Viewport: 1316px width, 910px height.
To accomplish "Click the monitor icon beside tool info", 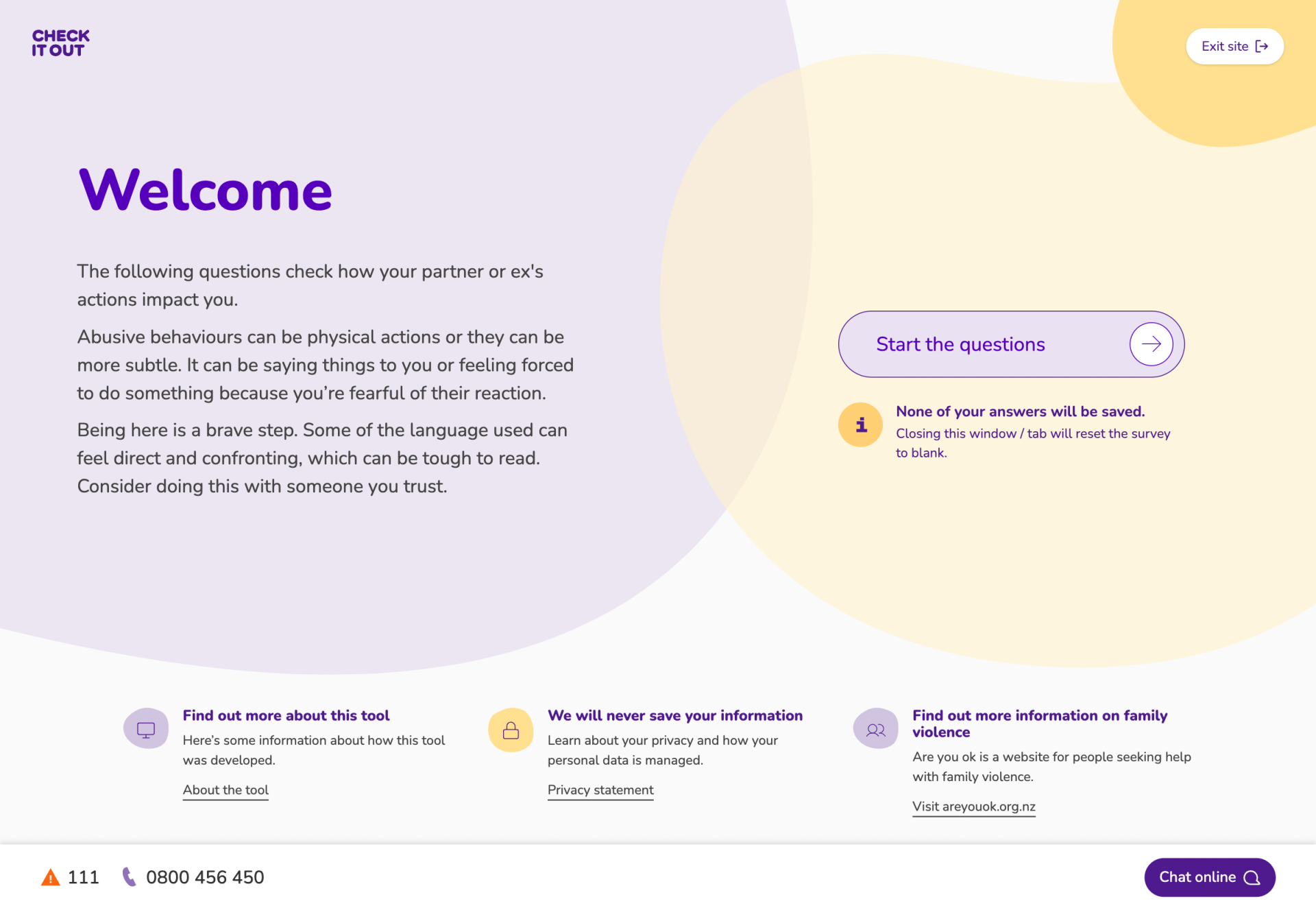I will pyautogui.click(x=146, y=730).
